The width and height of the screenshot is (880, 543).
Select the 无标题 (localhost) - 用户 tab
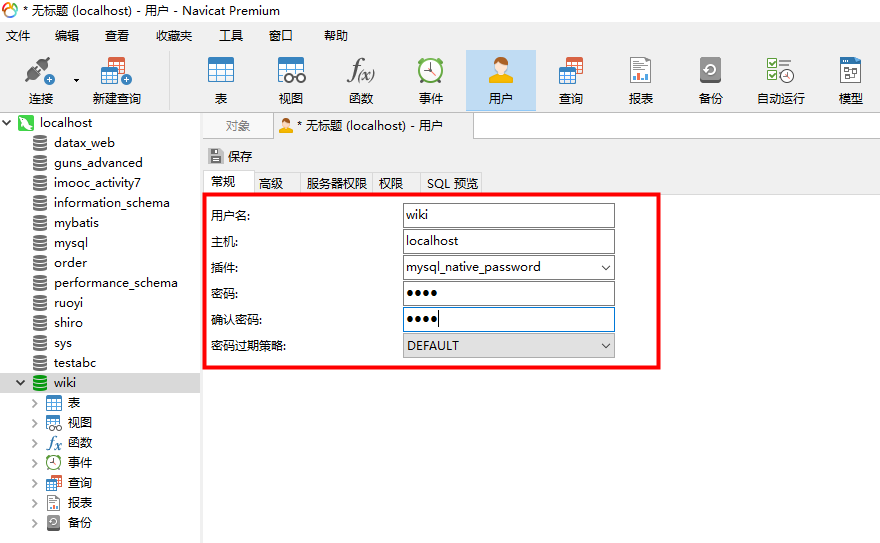[373, 126]
